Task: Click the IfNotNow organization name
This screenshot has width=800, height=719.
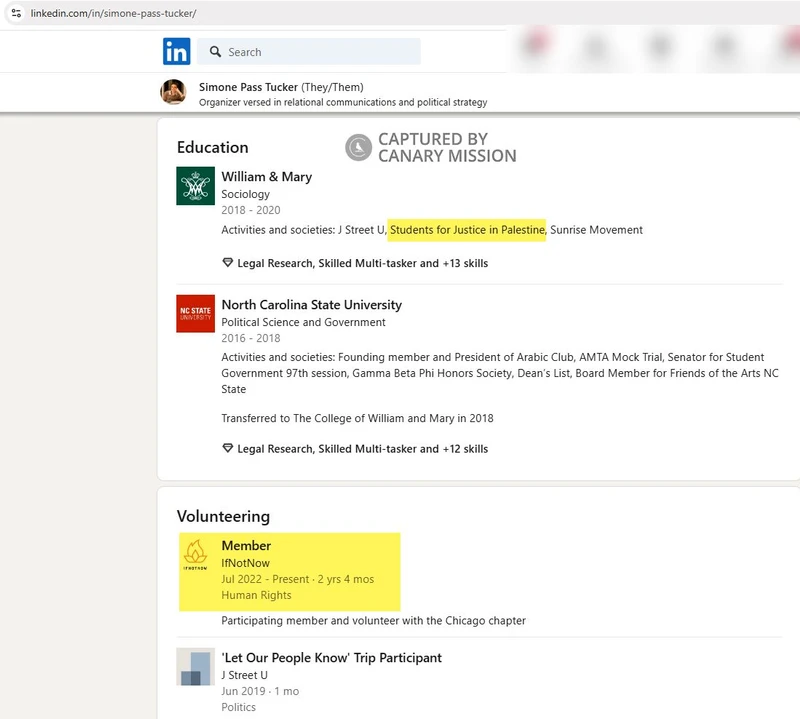Action: tap(245, 563)
